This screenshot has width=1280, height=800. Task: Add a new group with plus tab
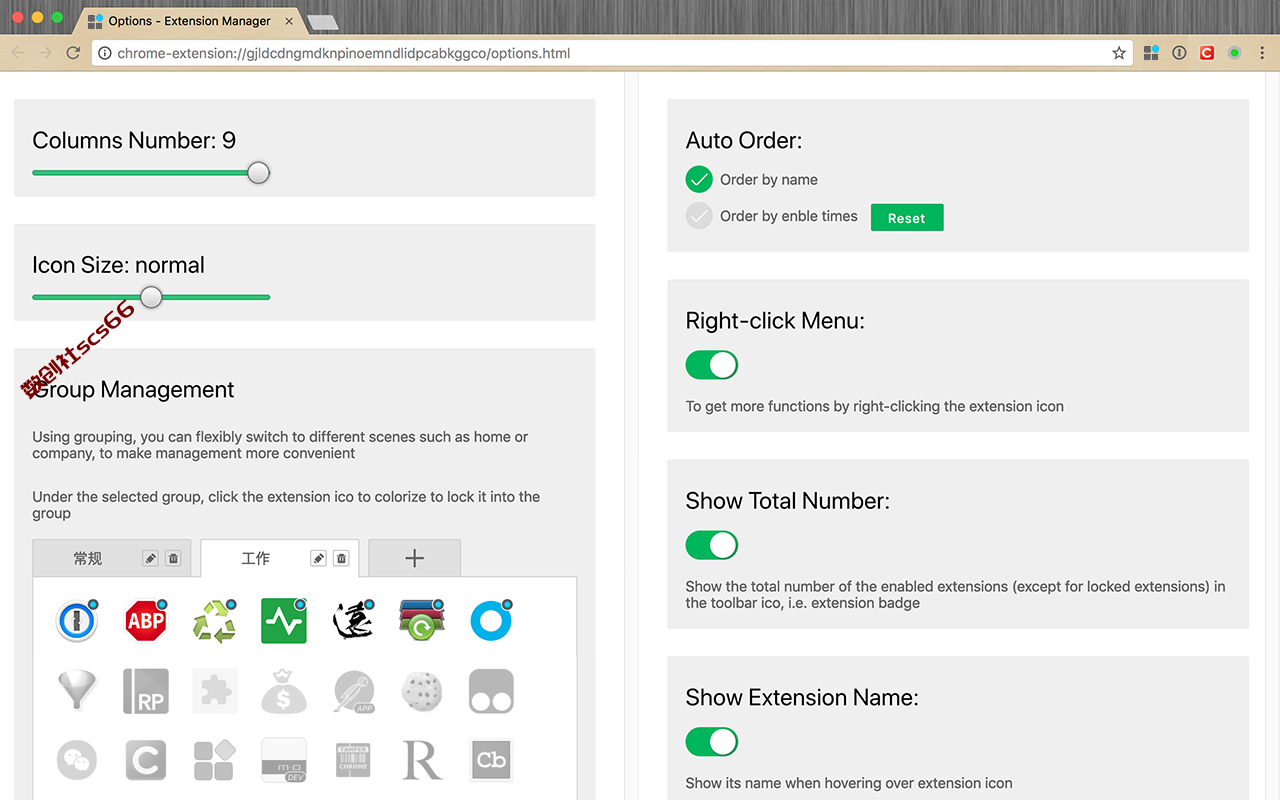click(x=414, y=559)
